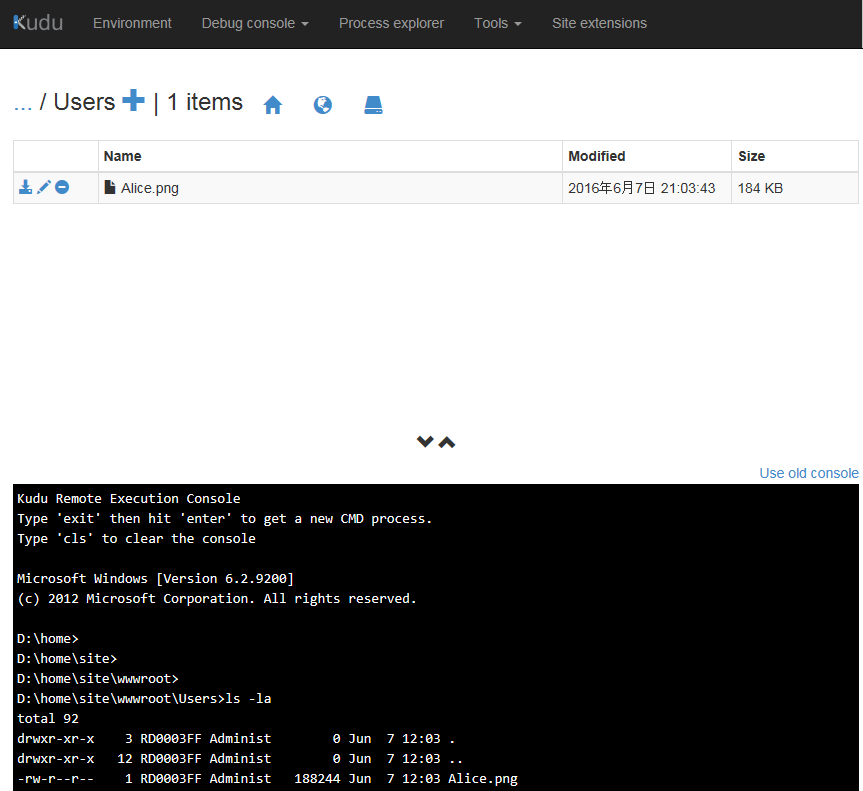Image resolution: width=863 pixels, height=791 pixels.
Task: Select the modified date 2016年6月7日 21:03:43
Action: coord(642,188)
